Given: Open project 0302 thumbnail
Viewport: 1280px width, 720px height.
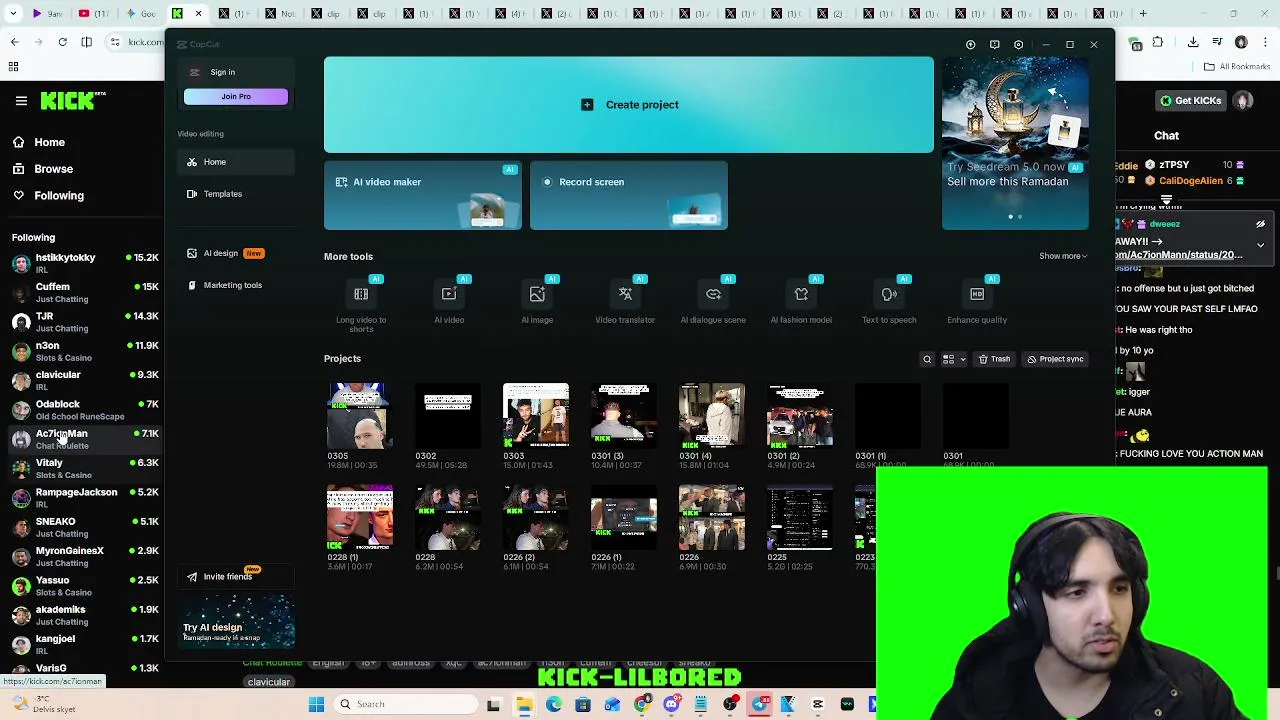Looking at the screenshot, I should tap(448, 415).
